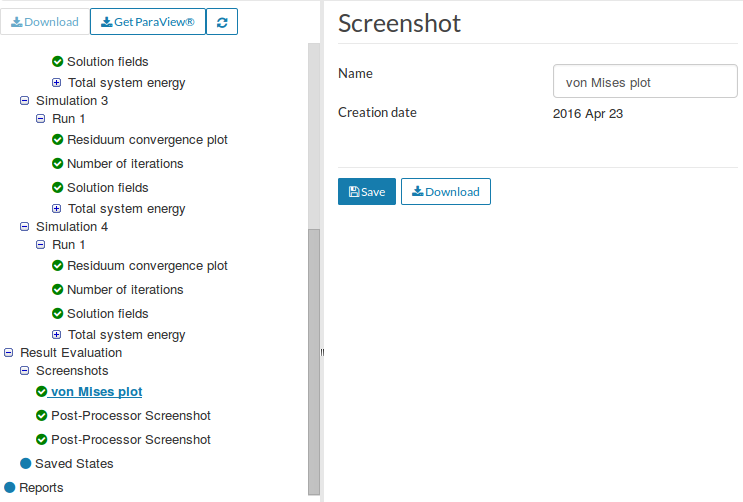Image resolution: width=743 pixels, height=502 pixels.
Task: Click the Get ParaView button
Action: (147, 21)
